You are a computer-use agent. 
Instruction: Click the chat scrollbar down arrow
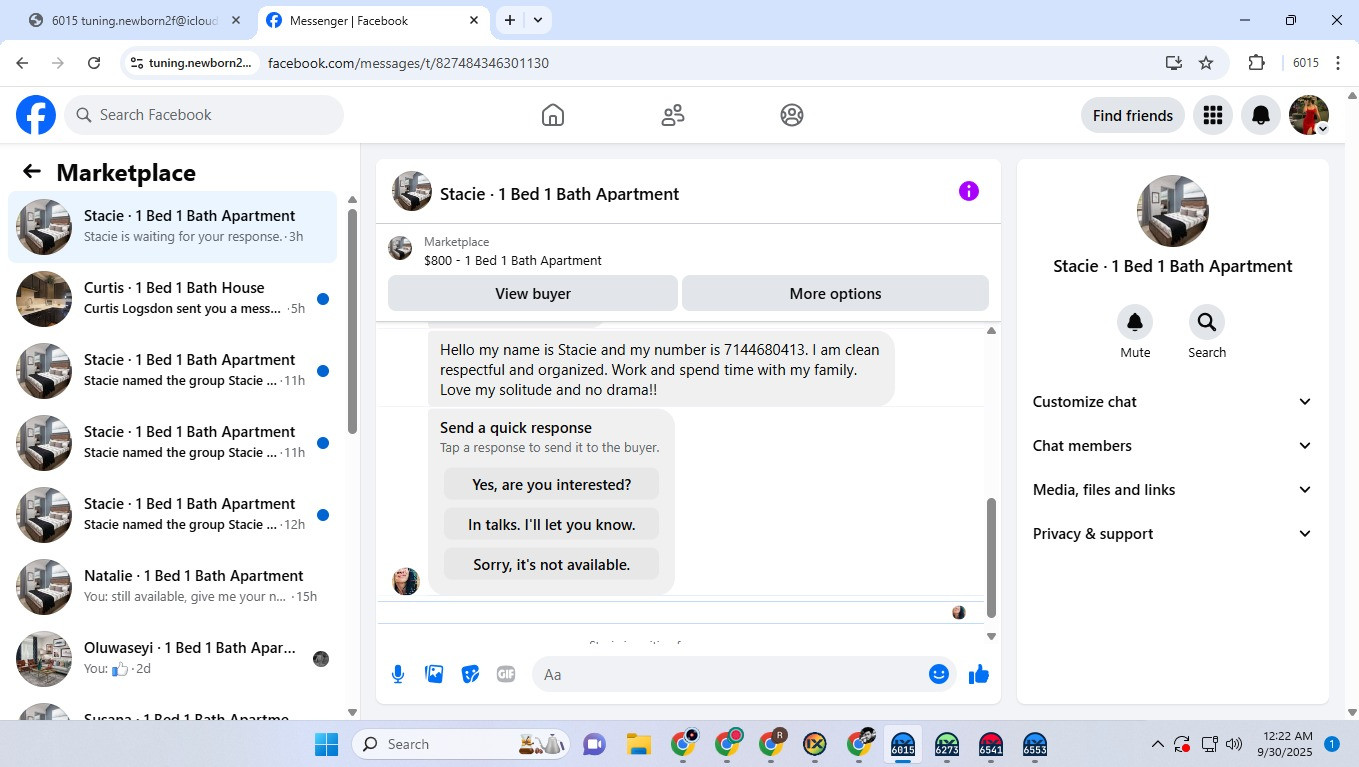992,636
